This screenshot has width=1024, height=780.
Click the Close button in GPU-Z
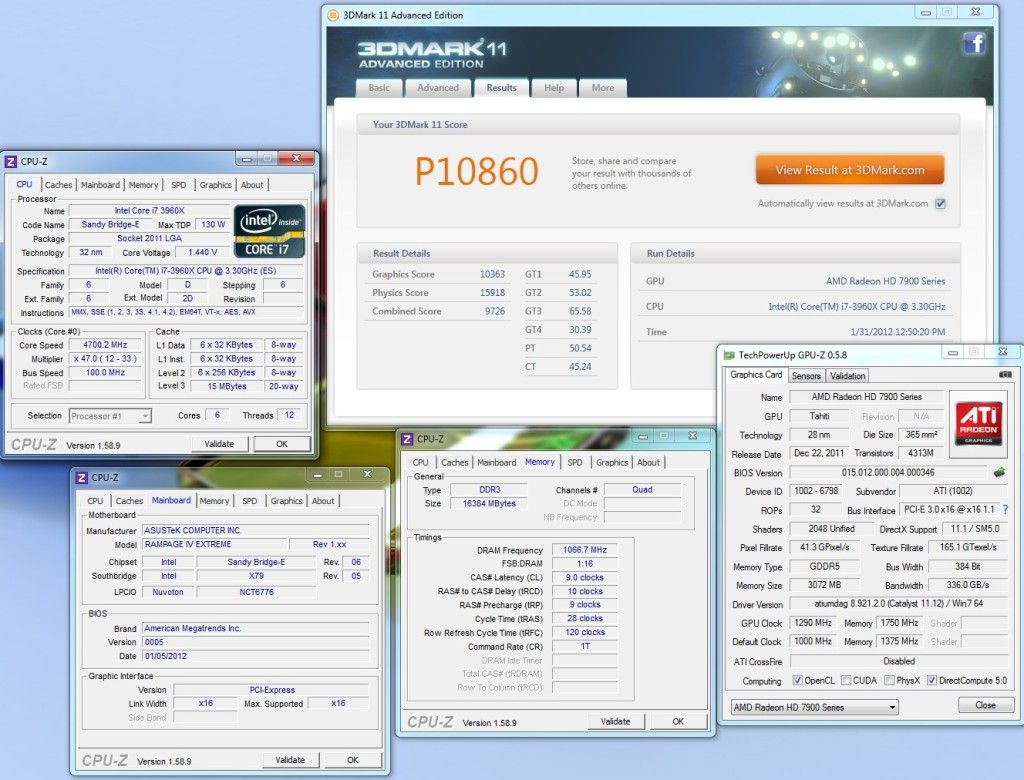click(985, 705)
